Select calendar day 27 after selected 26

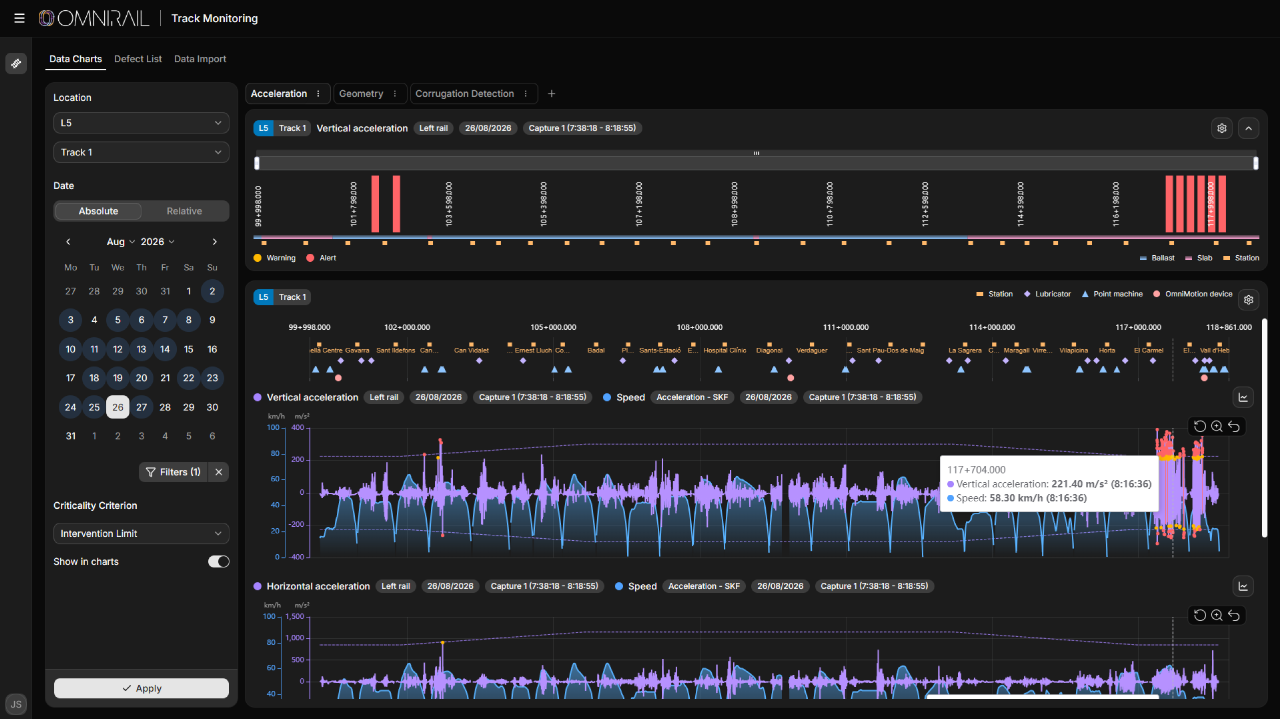(x=141, y=407)
